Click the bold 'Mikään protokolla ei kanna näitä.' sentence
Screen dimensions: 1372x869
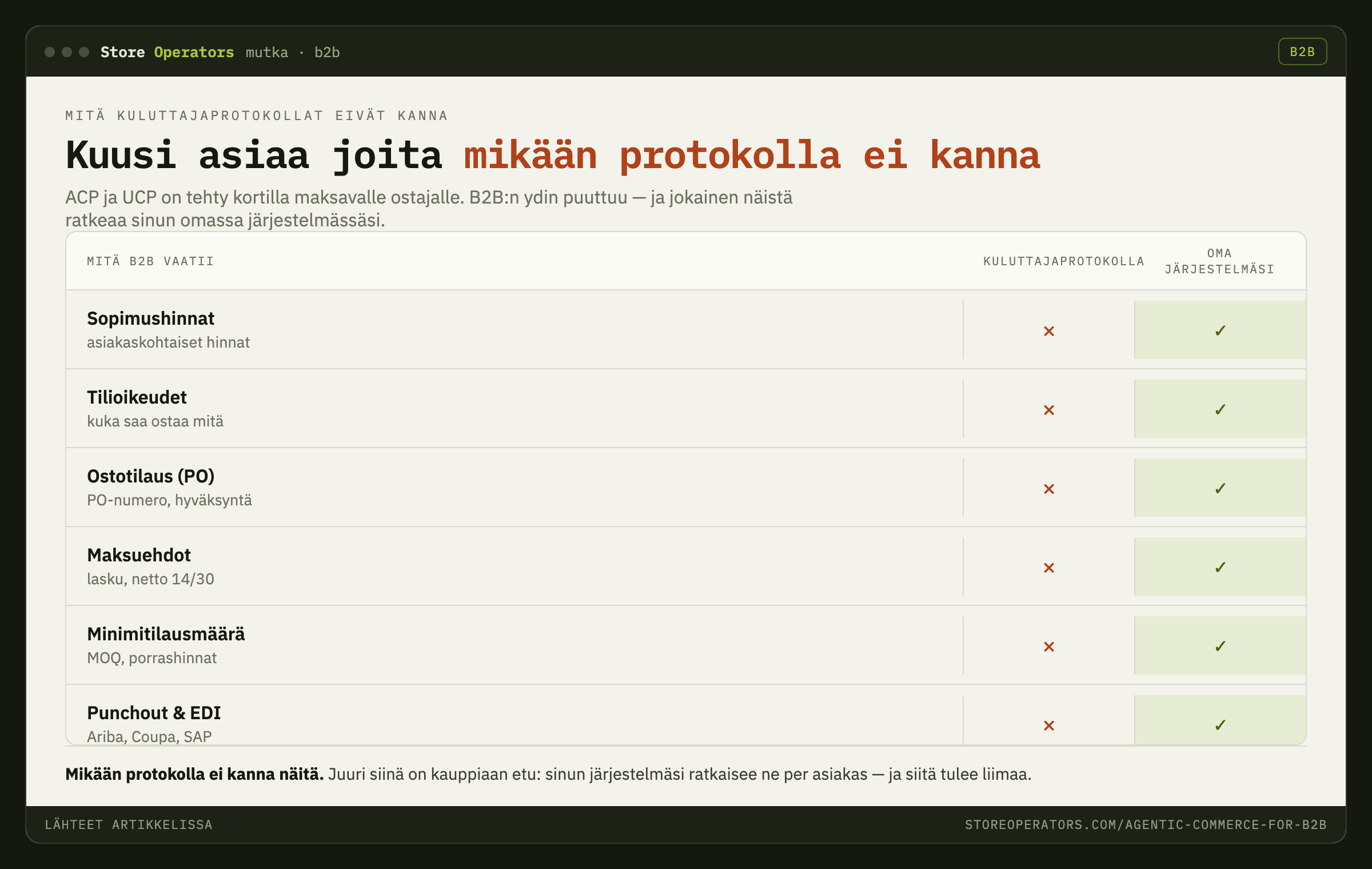(194, 774)
